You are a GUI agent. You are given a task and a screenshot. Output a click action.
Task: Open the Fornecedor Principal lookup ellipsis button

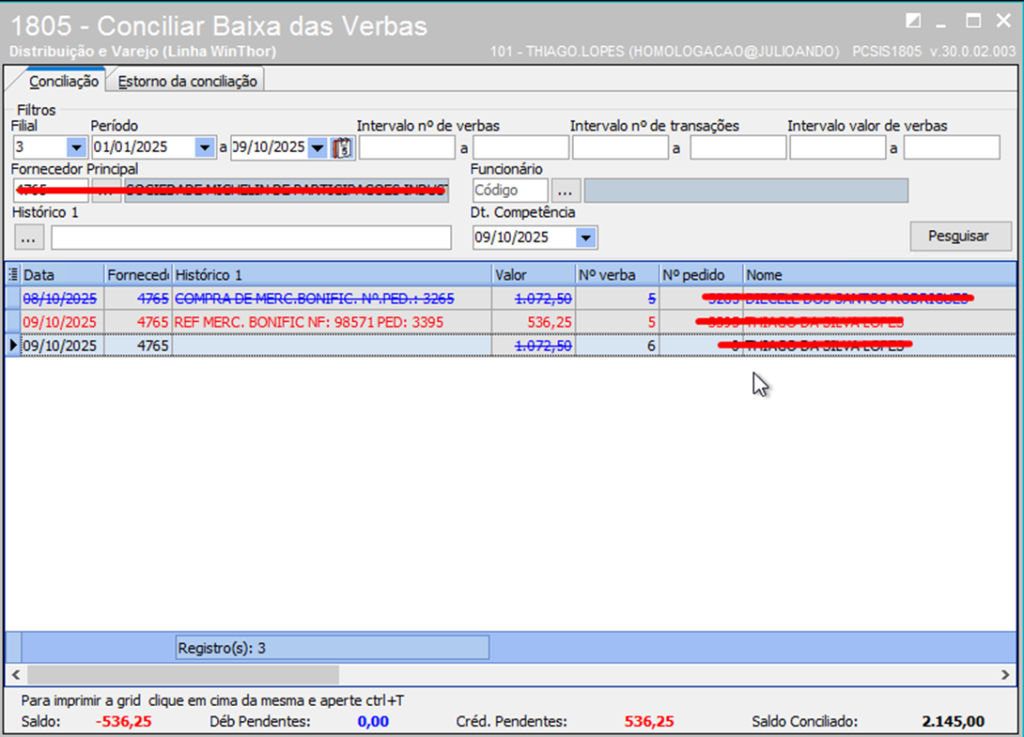click(106, 191)
